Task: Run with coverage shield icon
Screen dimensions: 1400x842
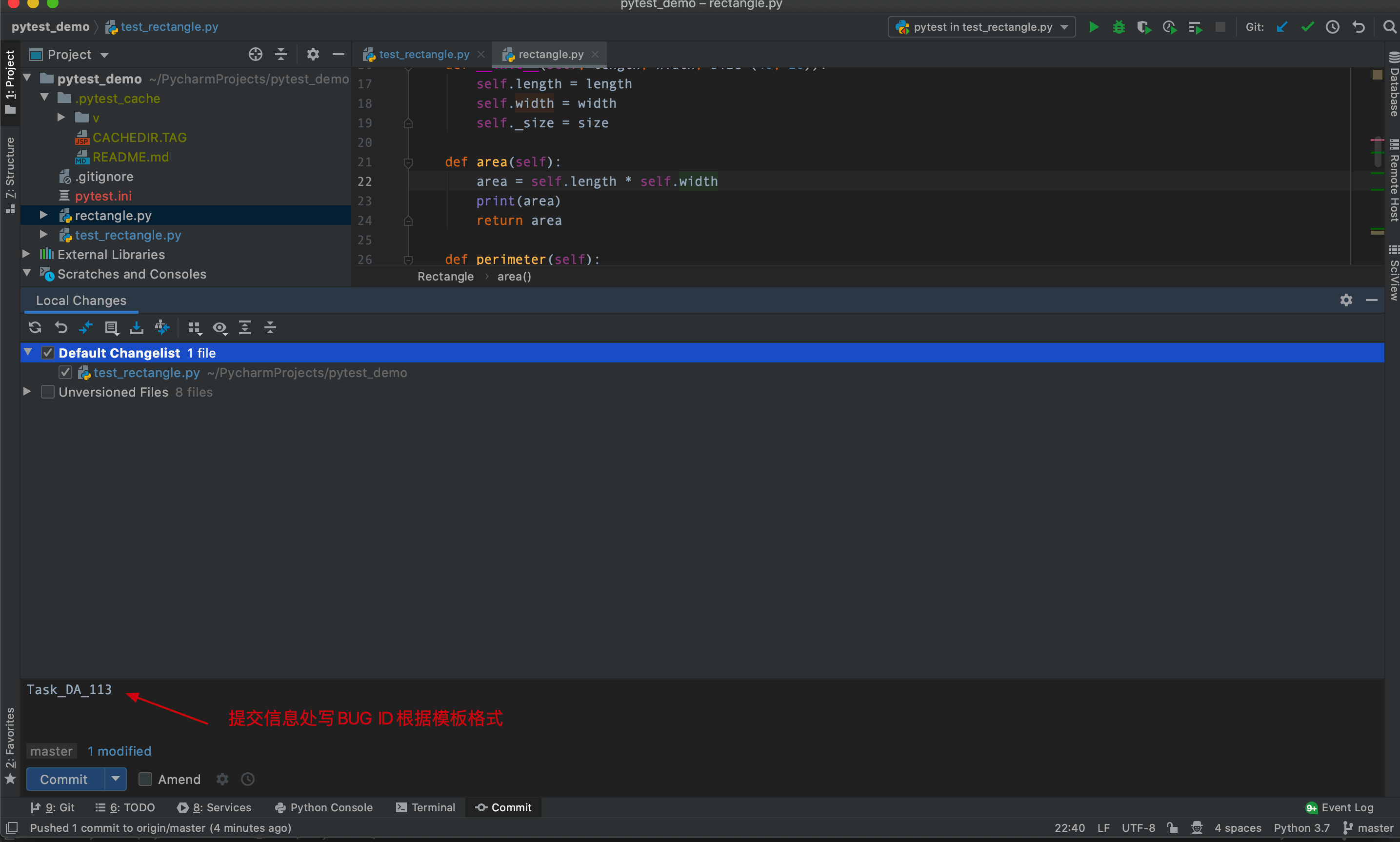Action: (1143, 27)
